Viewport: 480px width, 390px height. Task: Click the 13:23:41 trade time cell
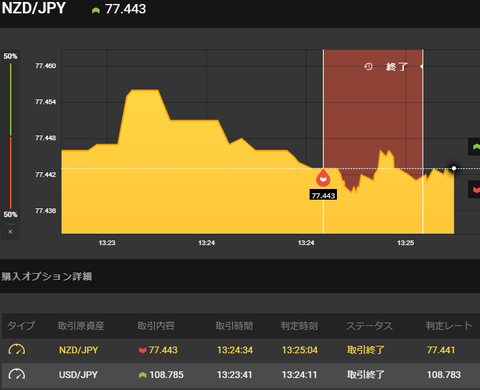pos(235,375)
